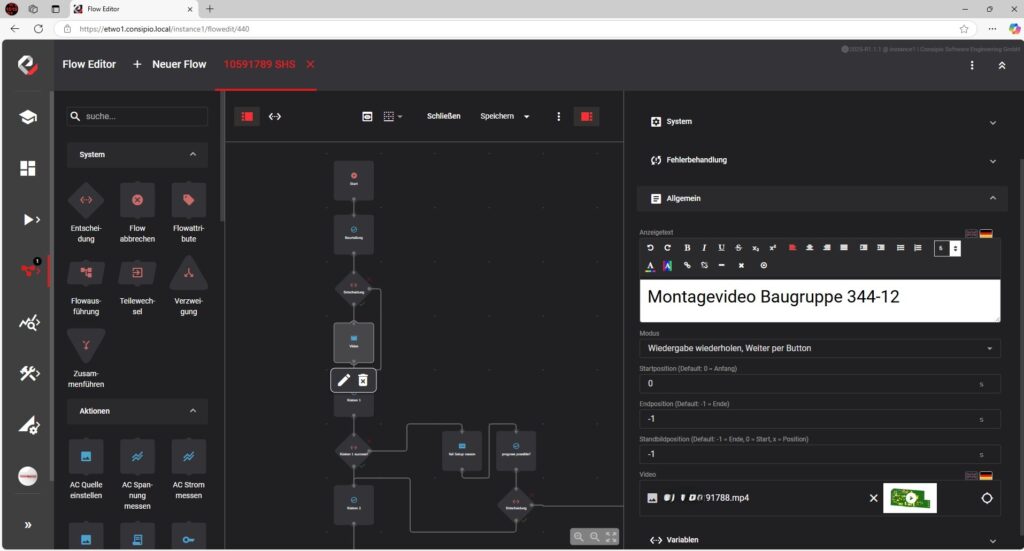Open the Modus dropdown
This screenshot has width=1024, height=551.
pos(819,348)
